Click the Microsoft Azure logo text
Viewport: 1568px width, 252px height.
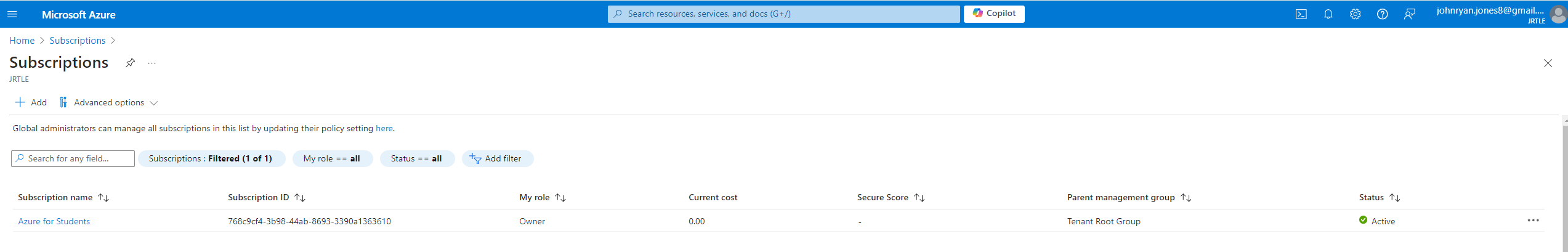[x=79, y=15]
